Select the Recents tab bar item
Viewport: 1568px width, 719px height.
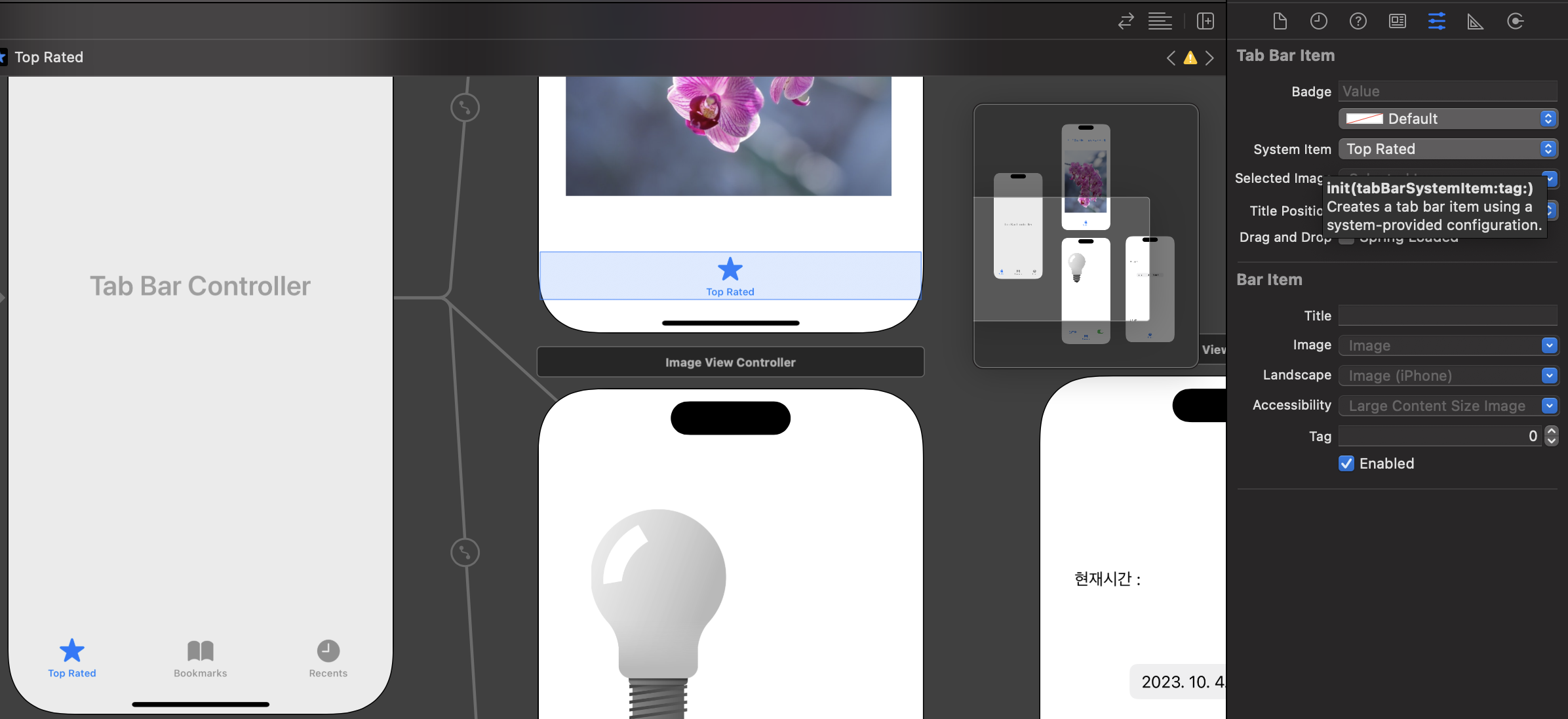[x=328, y=658]
